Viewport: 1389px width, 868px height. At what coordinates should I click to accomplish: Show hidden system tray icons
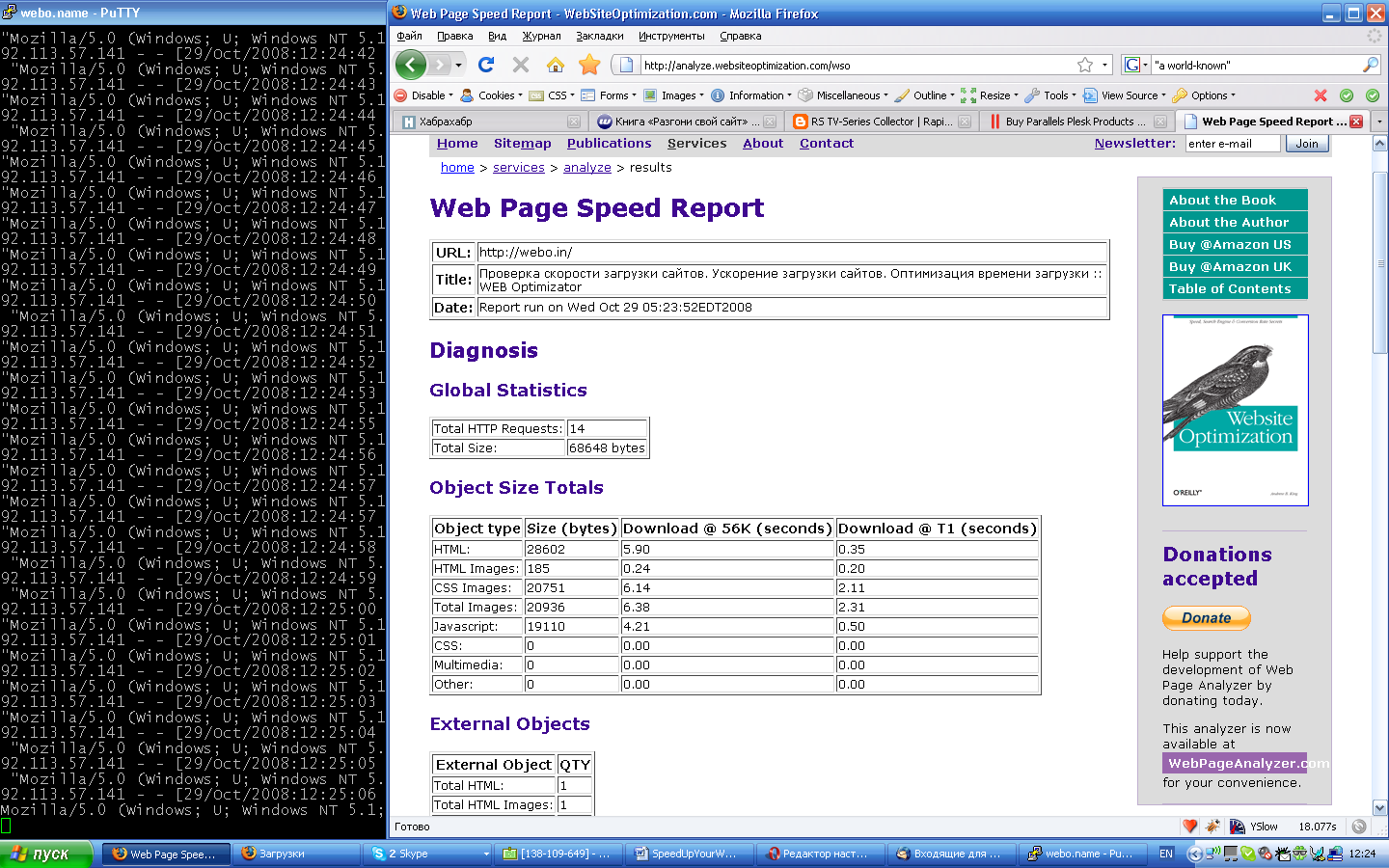(x=1194, y=854)
